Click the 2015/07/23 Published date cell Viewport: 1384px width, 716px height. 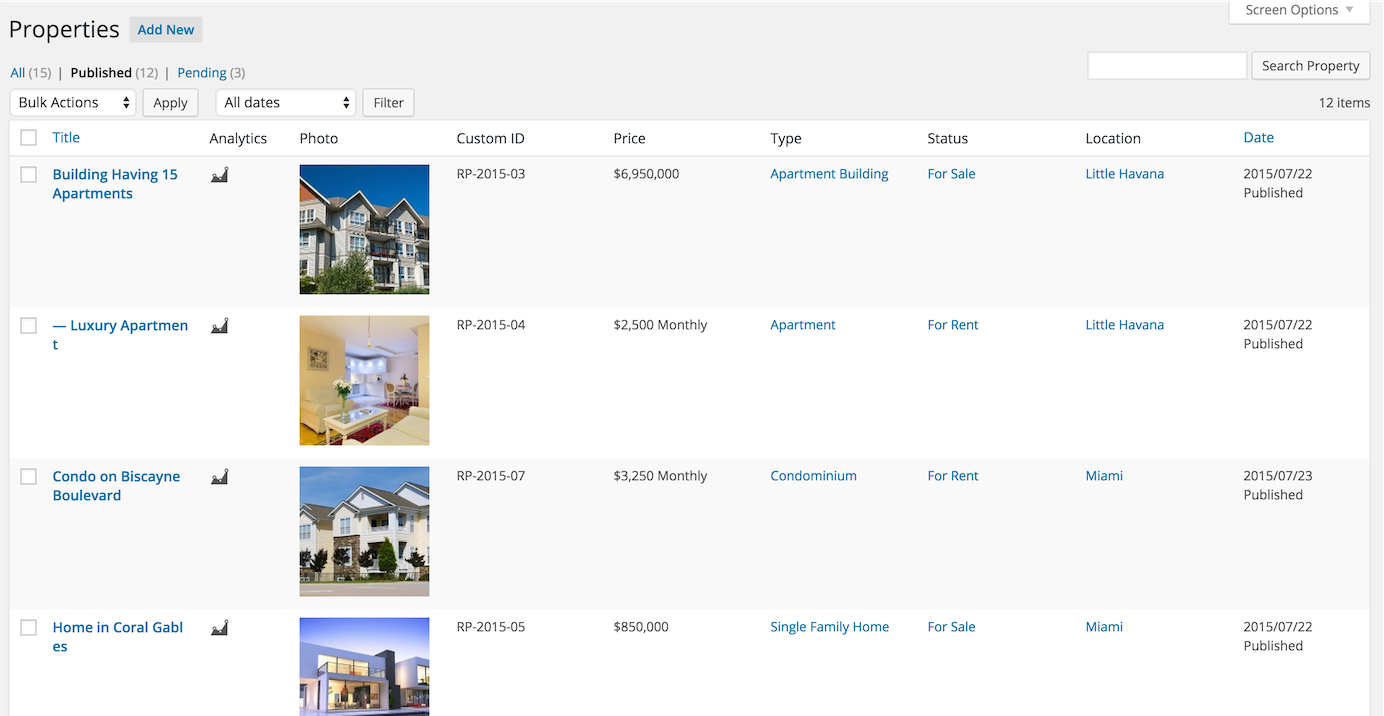(1277, 485)
